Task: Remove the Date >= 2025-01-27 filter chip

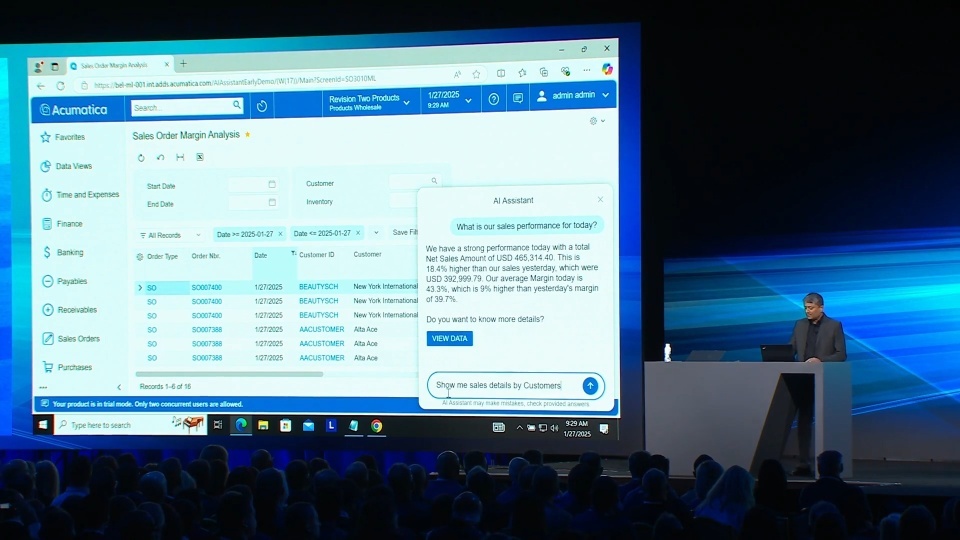Action: click(280, 233)
